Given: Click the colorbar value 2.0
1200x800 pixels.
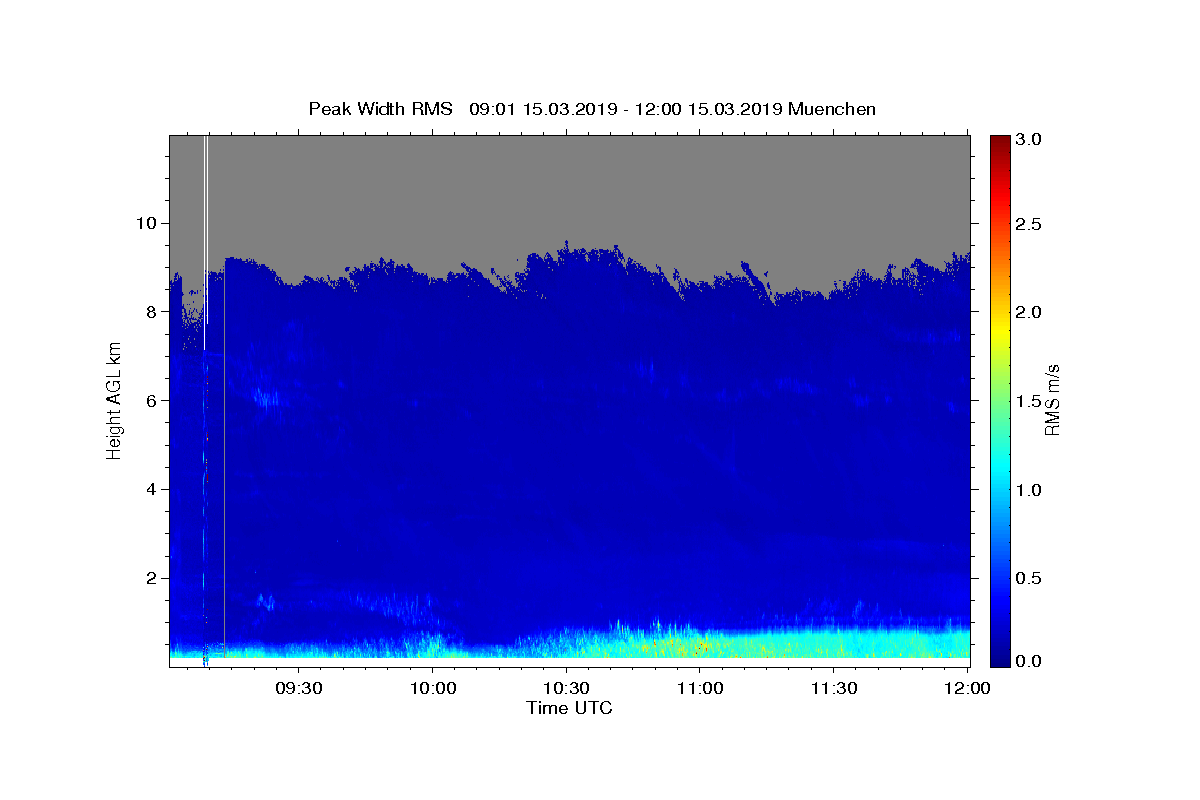Looking at the screenshot, I should [x=1030, y=312].
